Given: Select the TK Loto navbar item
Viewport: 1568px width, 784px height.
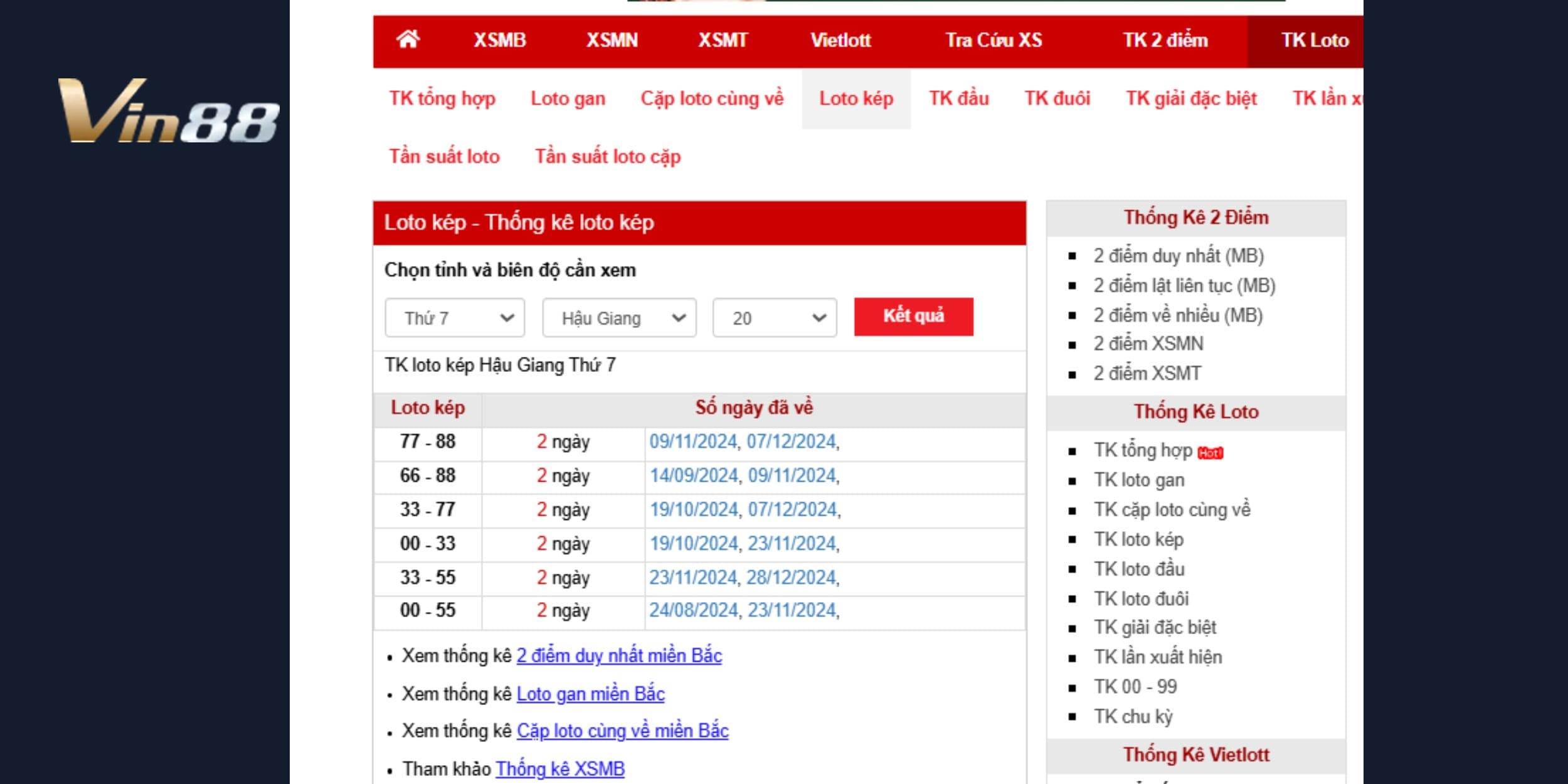Looking at the screenshot, I should coord(1314,41).
